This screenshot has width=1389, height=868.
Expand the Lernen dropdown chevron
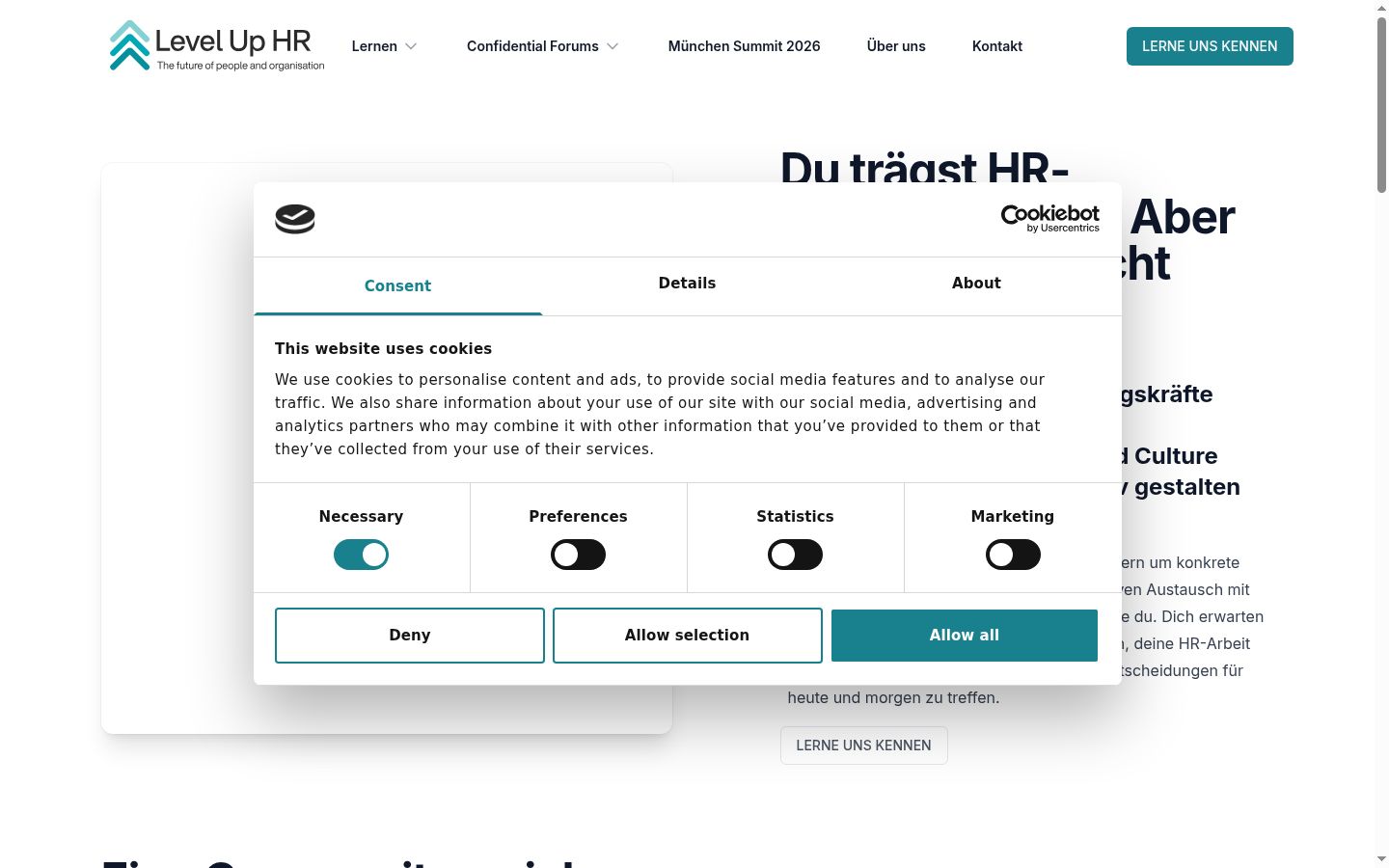click(411, 46)
